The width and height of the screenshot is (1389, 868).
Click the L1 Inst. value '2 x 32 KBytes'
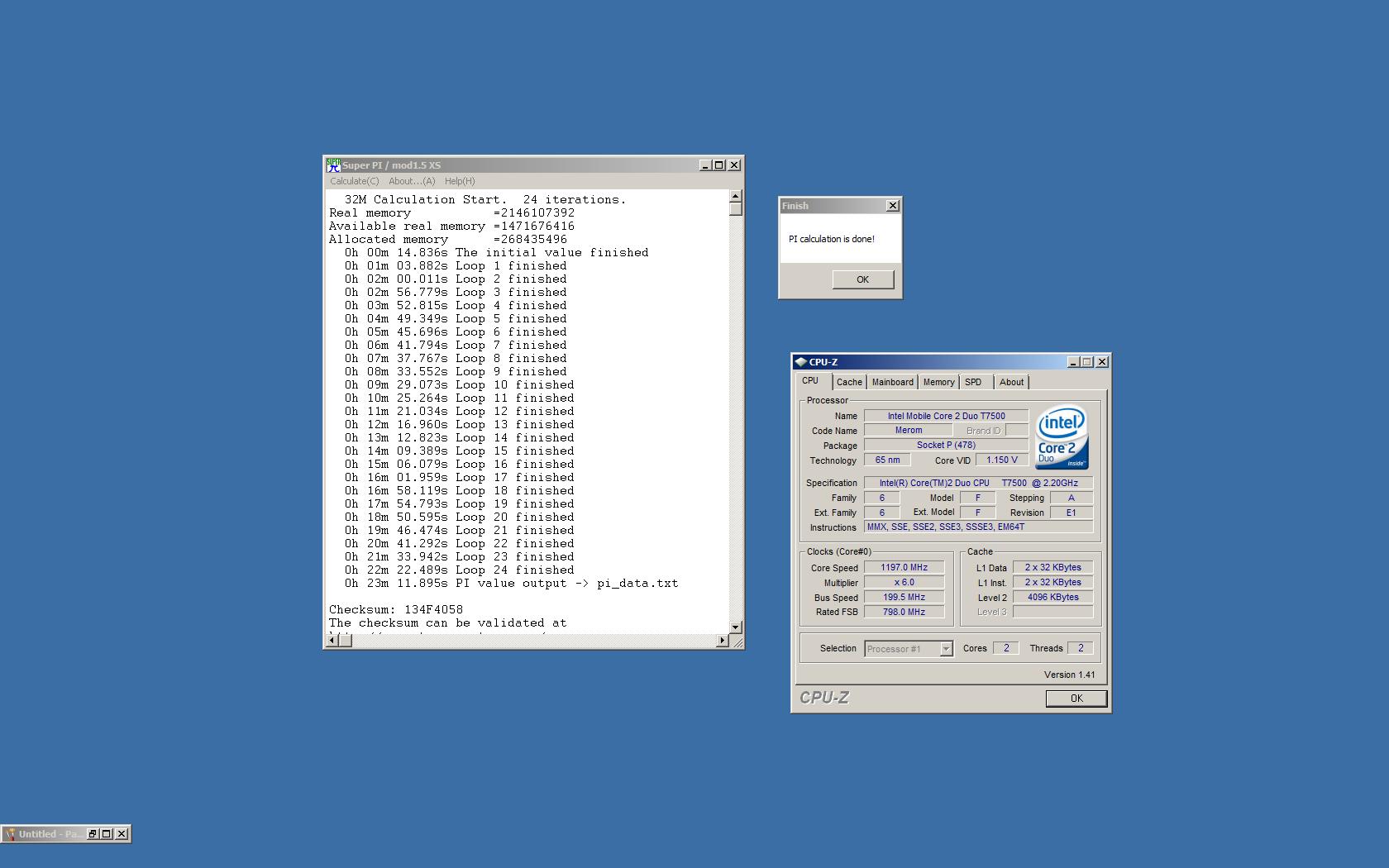(x=1053, y=582)
